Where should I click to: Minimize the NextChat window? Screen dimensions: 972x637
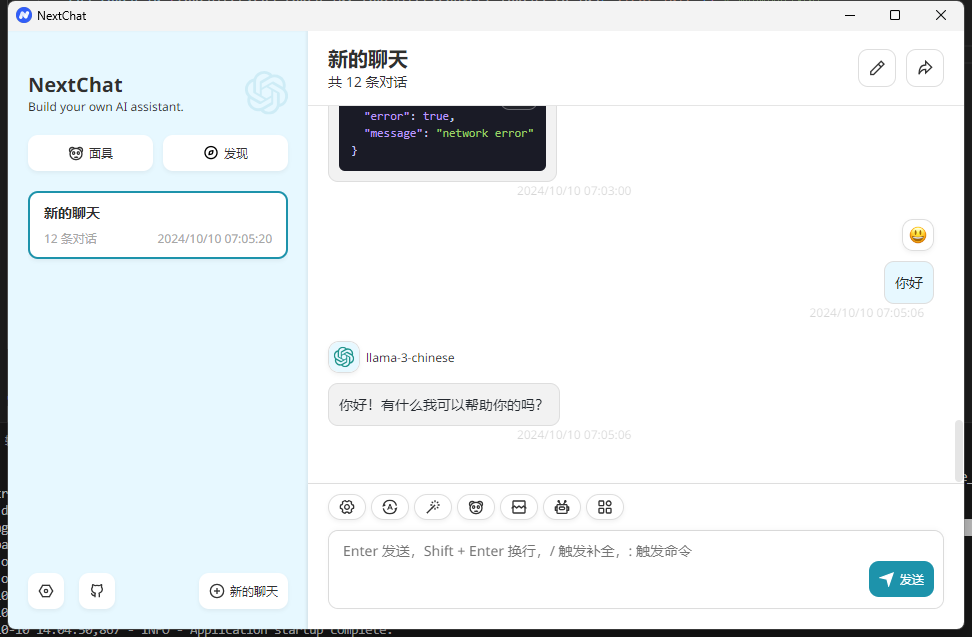point(850,15)
